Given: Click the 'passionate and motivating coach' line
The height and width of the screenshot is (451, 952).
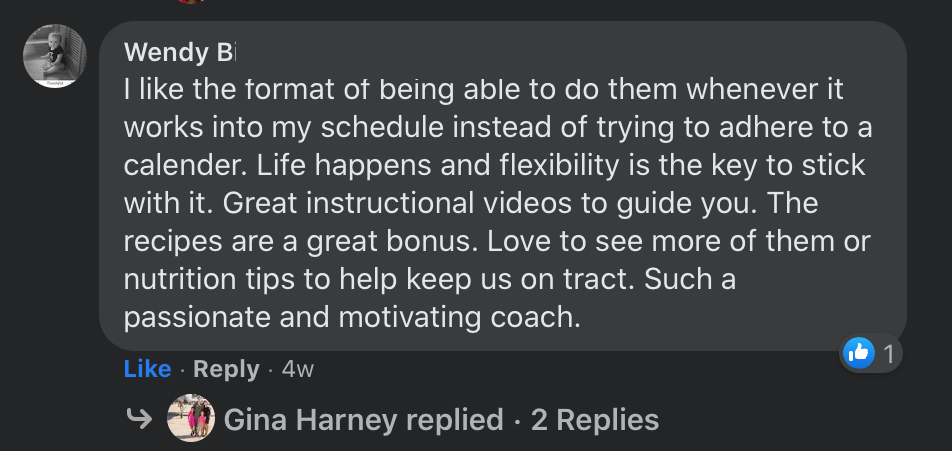Looking at the screenshot, I should [352, 317].
